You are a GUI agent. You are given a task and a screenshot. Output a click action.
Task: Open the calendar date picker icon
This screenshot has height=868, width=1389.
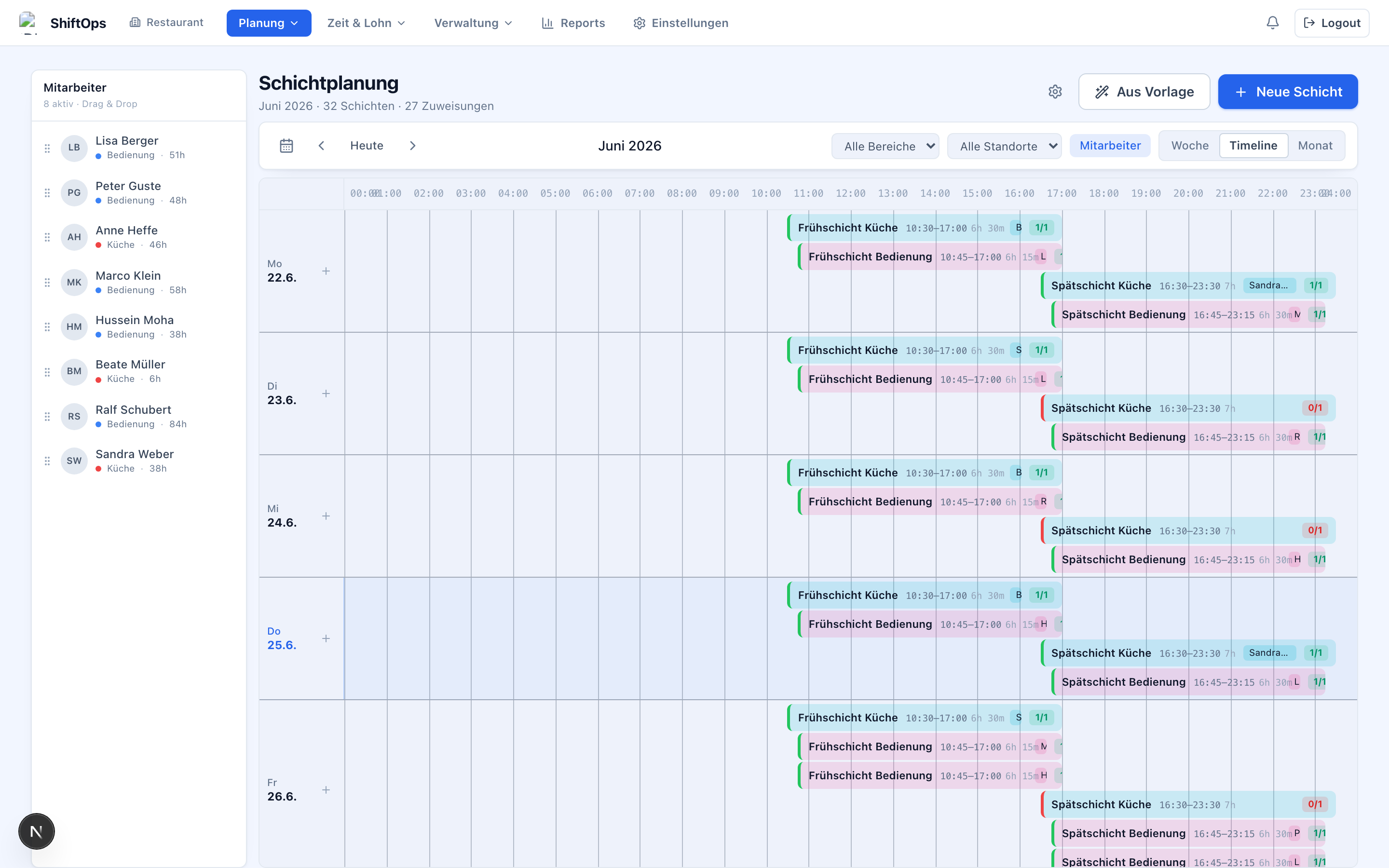click(286, 146)
